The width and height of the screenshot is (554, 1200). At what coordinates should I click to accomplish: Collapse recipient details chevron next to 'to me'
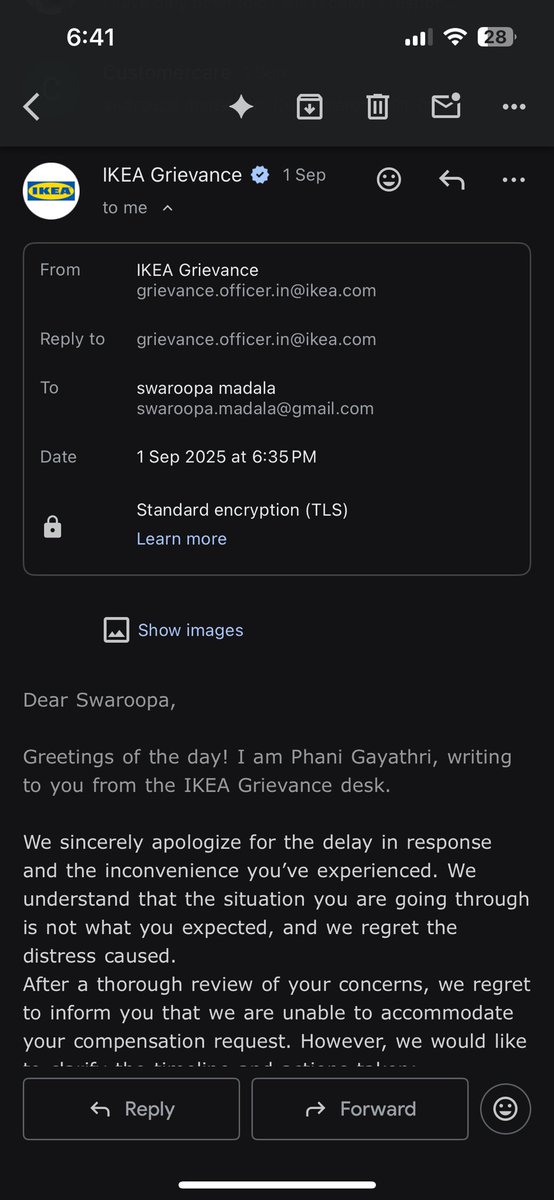[x=167, y=208]
